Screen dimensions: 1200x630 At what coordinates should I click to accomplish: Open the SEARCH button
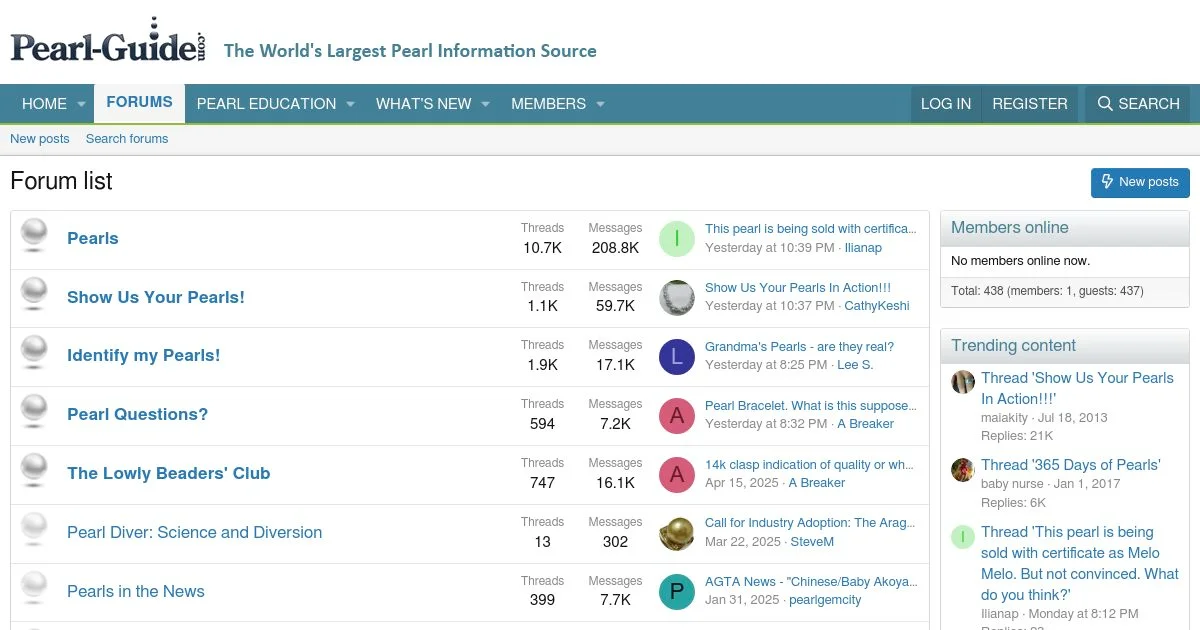pyautogui.click(x=1138, y=104)
